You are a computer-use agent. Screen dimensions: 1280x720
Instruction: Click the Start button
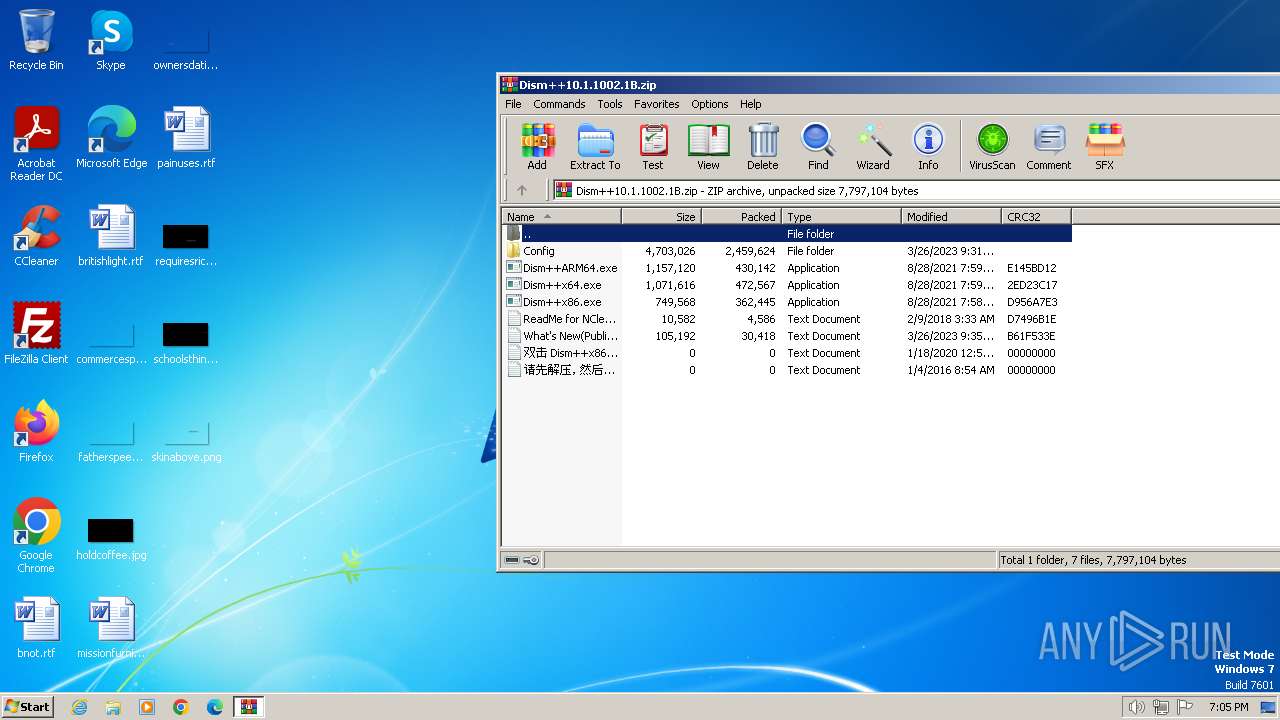click(28, 706)
